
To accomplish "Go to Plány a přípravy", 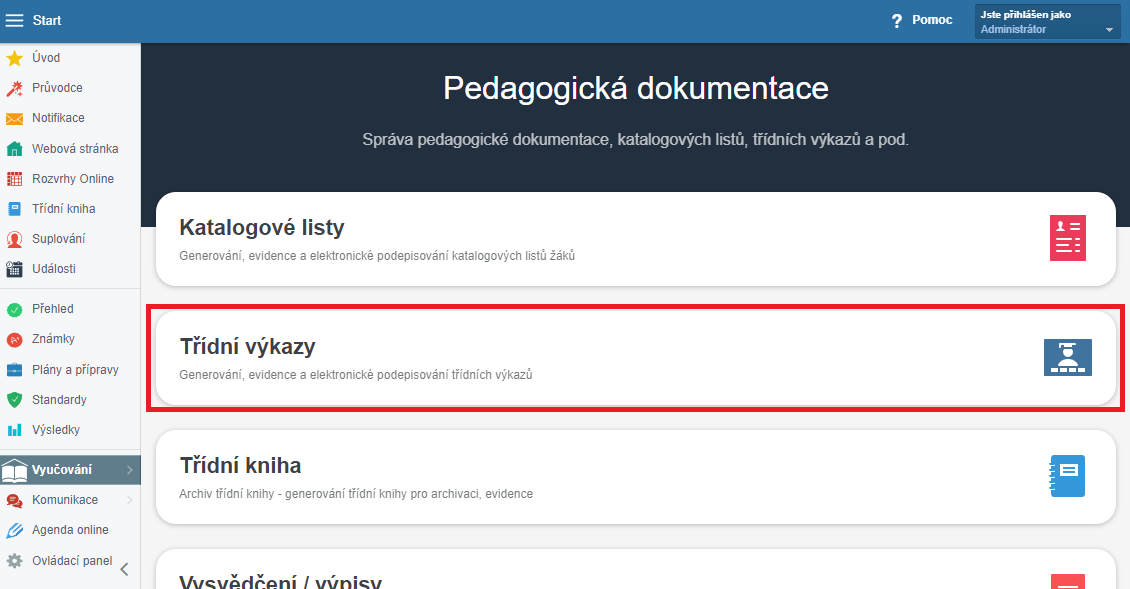I will [75, 370].
